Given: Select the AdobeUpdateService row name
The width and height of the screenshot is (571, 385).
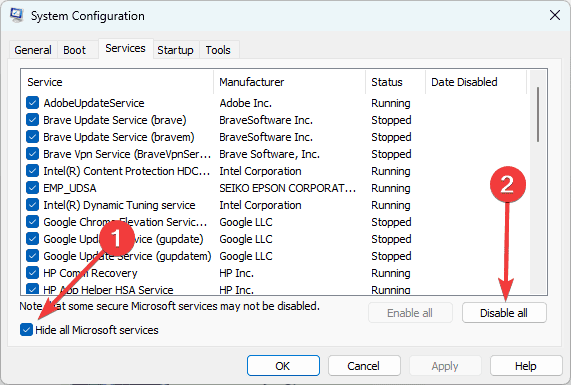Looking at the screenshot, I should 94,103.
